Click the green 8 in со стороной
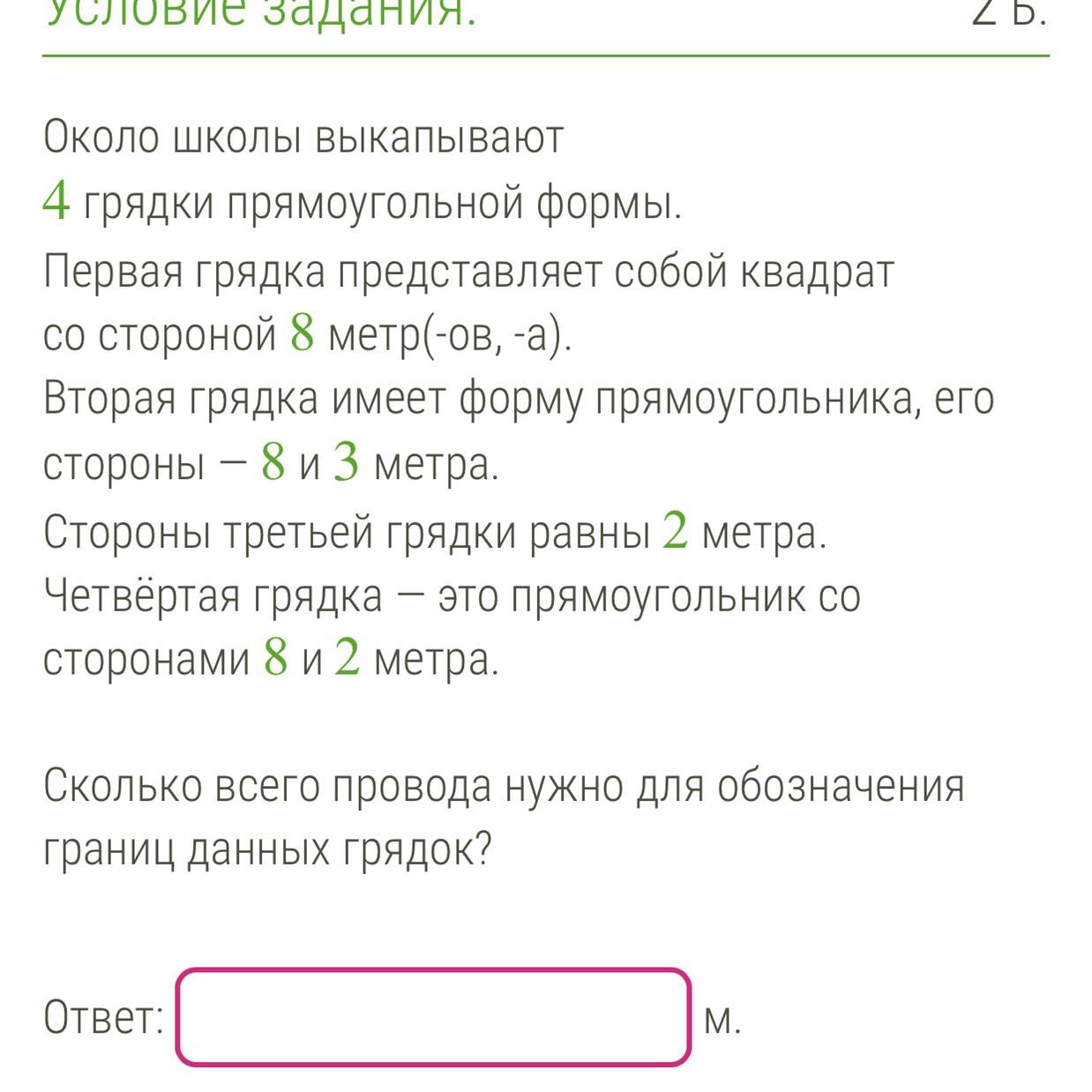This screenshot has height=1092, width=1092. click(303, 333)
